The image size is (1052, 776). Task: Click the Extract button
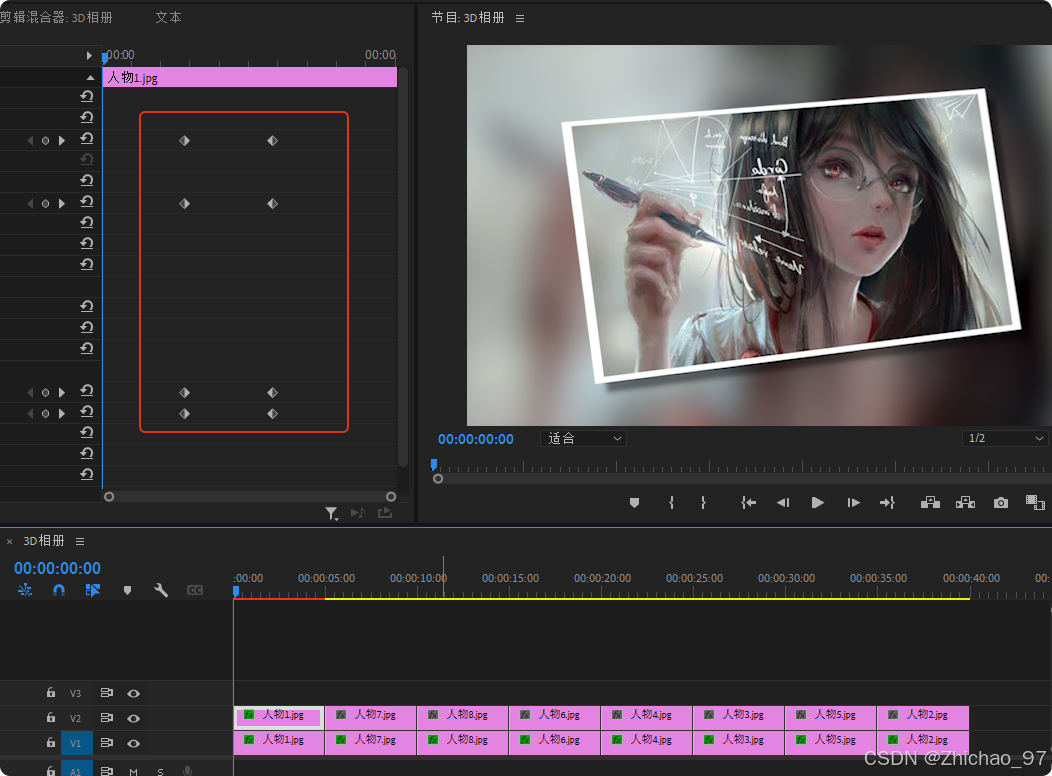click(x=965, y=502)
